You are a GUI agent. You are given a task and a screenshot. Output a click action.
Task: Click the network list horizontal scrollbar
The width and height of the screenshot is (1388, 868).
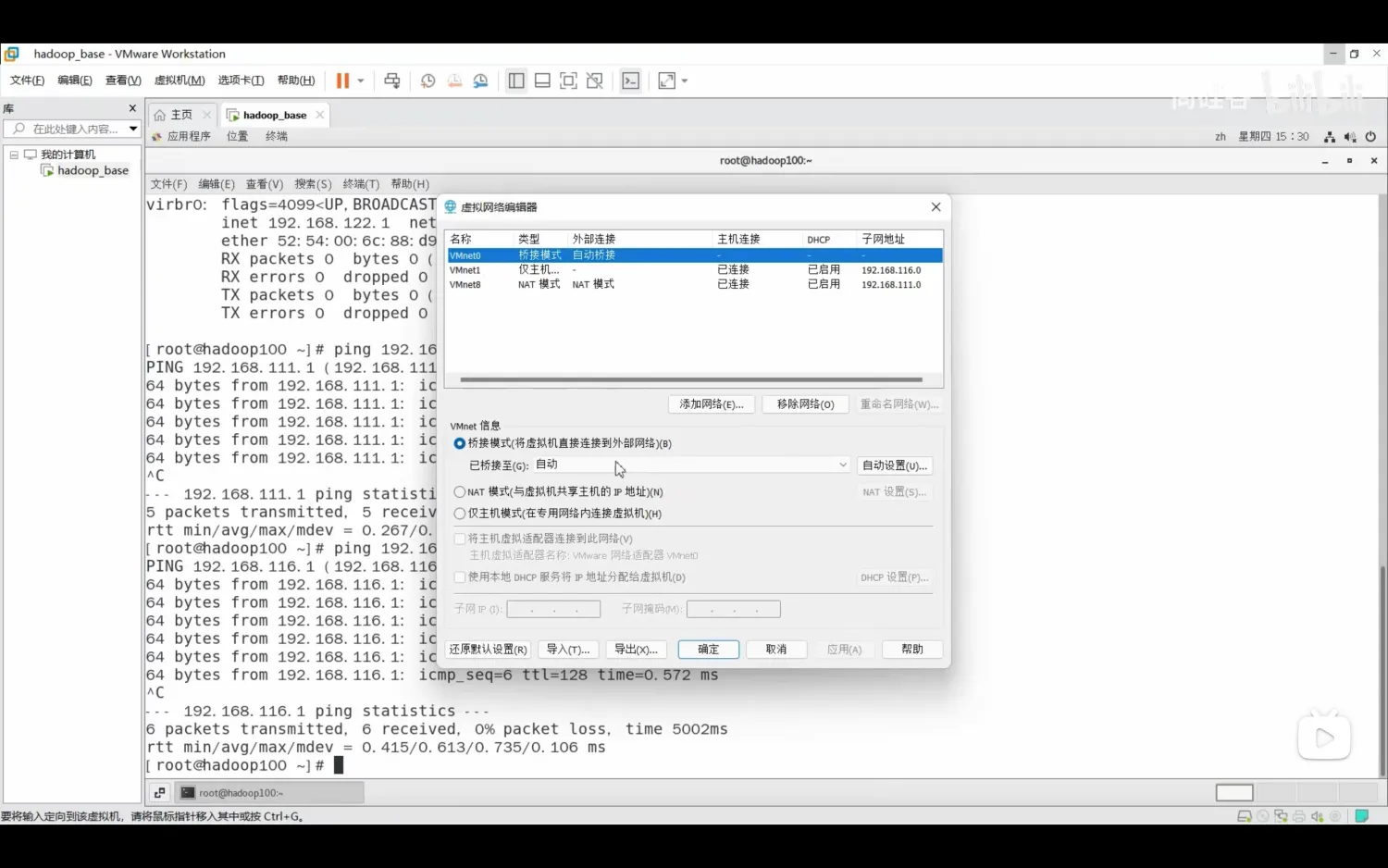(x=691, y=379)
